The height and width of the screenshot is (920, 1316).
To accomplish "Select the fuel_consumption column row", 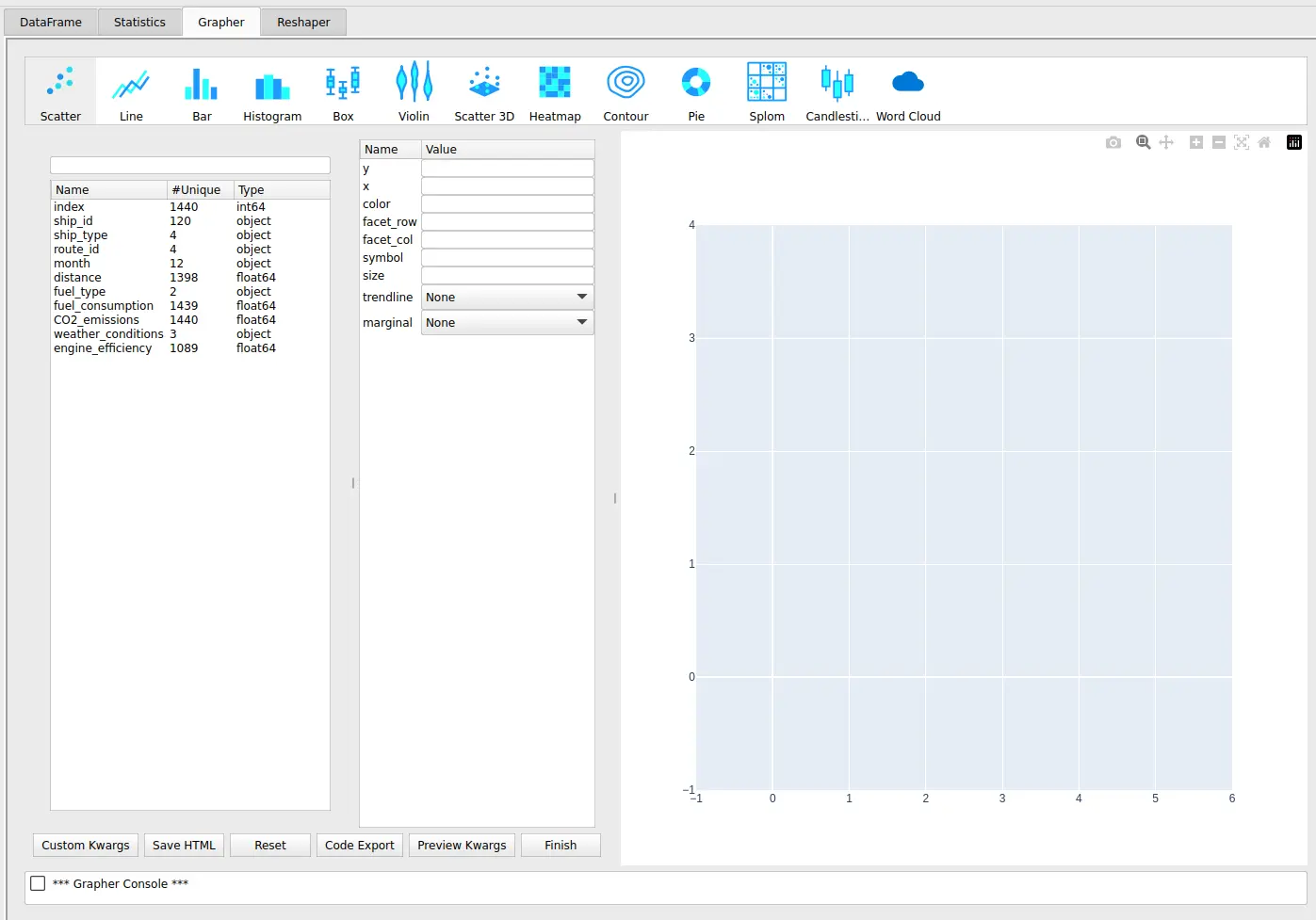I will point(190,306).
